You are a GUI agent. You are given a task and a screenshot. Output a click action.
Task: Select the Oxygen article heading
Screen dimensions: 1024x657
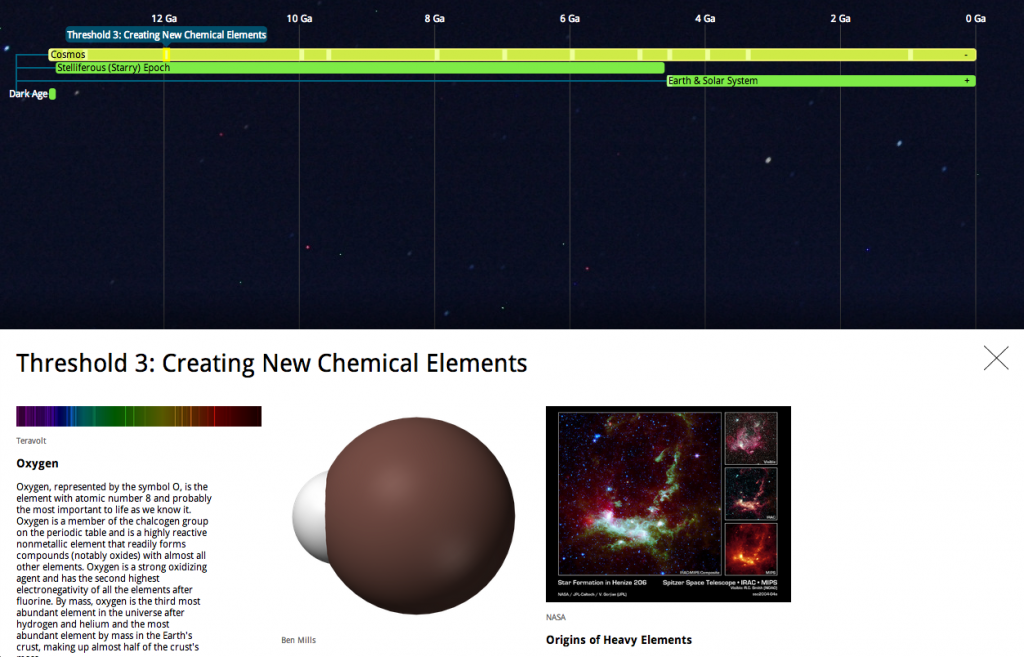click(x=37, y=464)
